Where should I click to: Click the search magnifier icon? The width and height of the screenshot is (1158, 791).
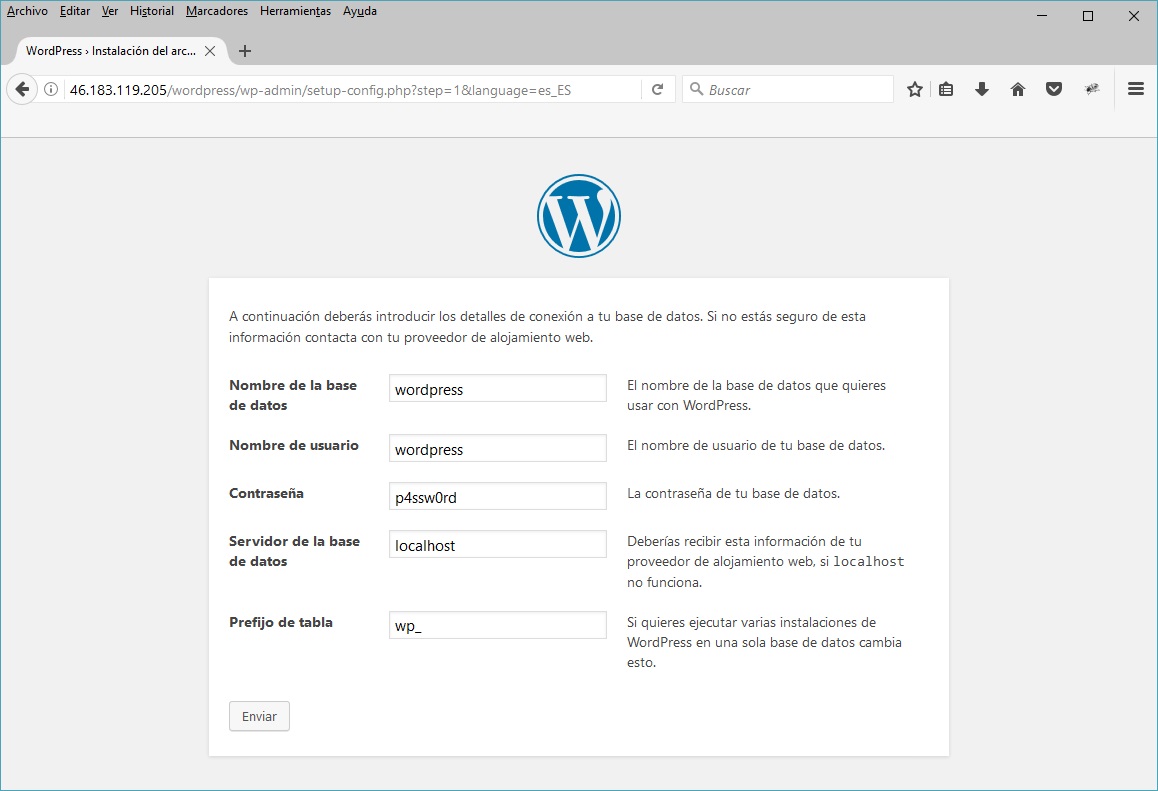click(x=696, y=89)
